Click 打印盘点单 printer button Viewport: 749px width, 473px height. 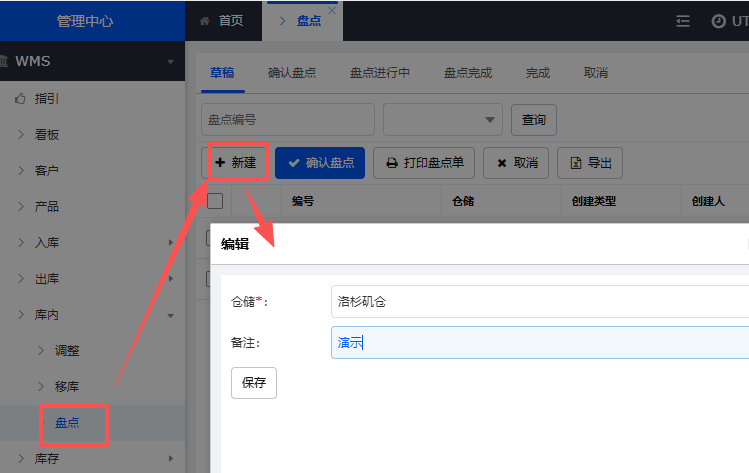424,163
